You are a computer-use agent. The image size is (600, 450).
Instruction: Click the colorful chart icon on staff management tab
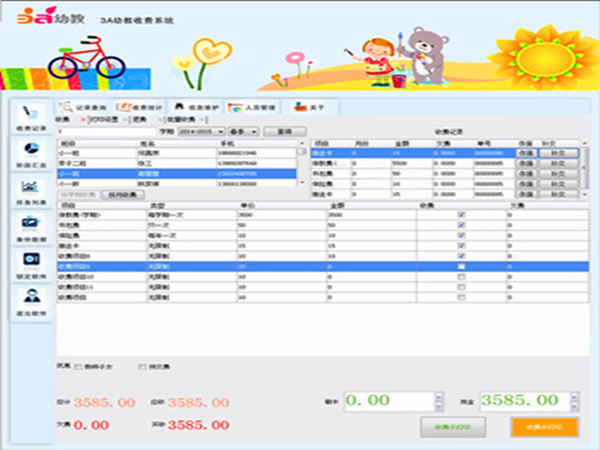[235, 108]
